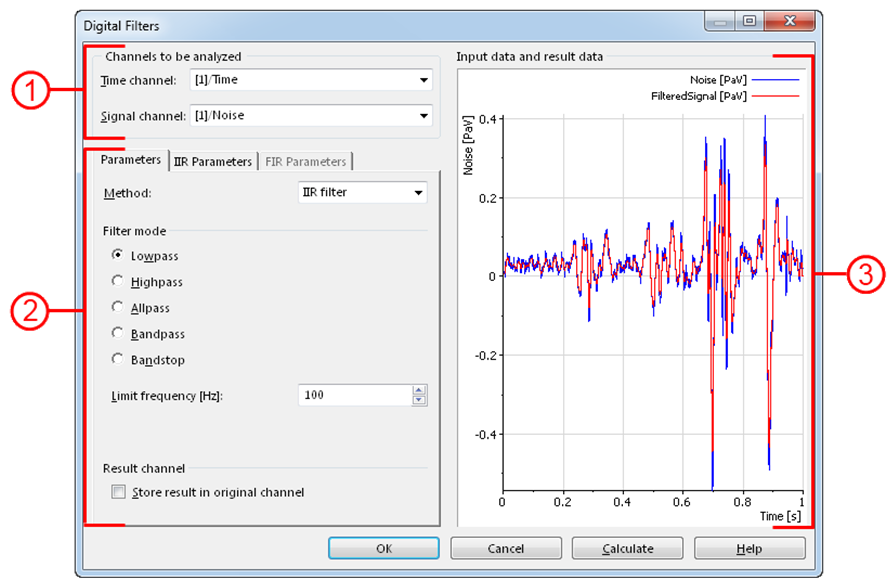
Task: Choose the Bandstop radio option
Action: click(118, 360)
